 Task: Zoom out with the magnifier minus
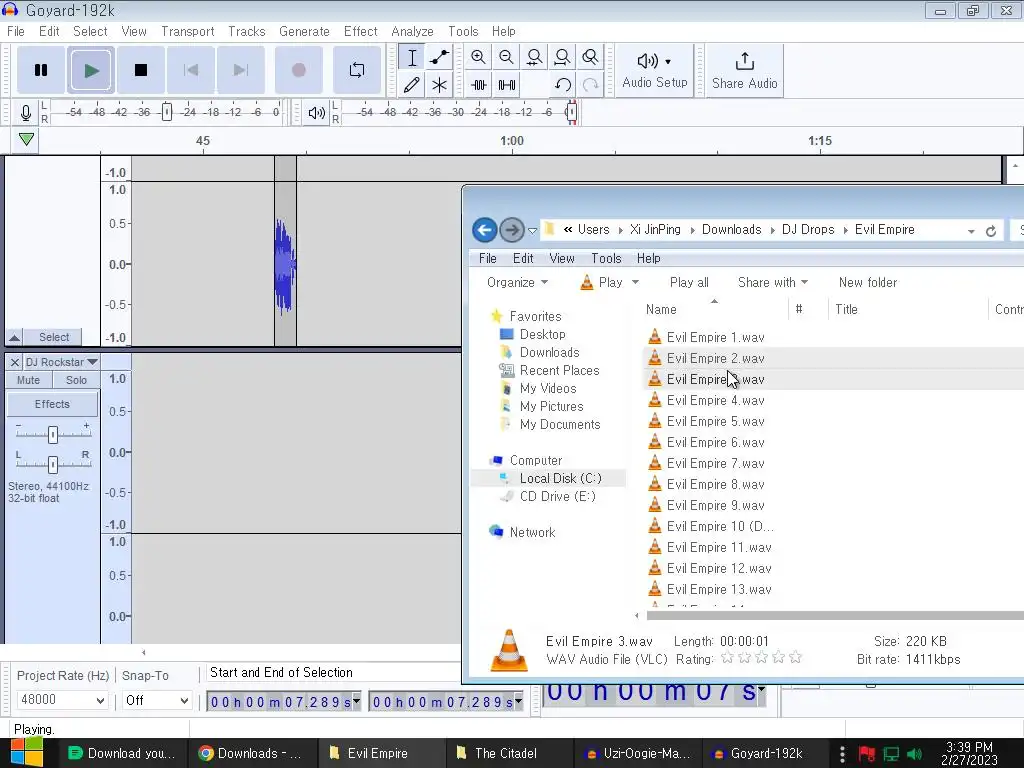click(x=506, y=57)
